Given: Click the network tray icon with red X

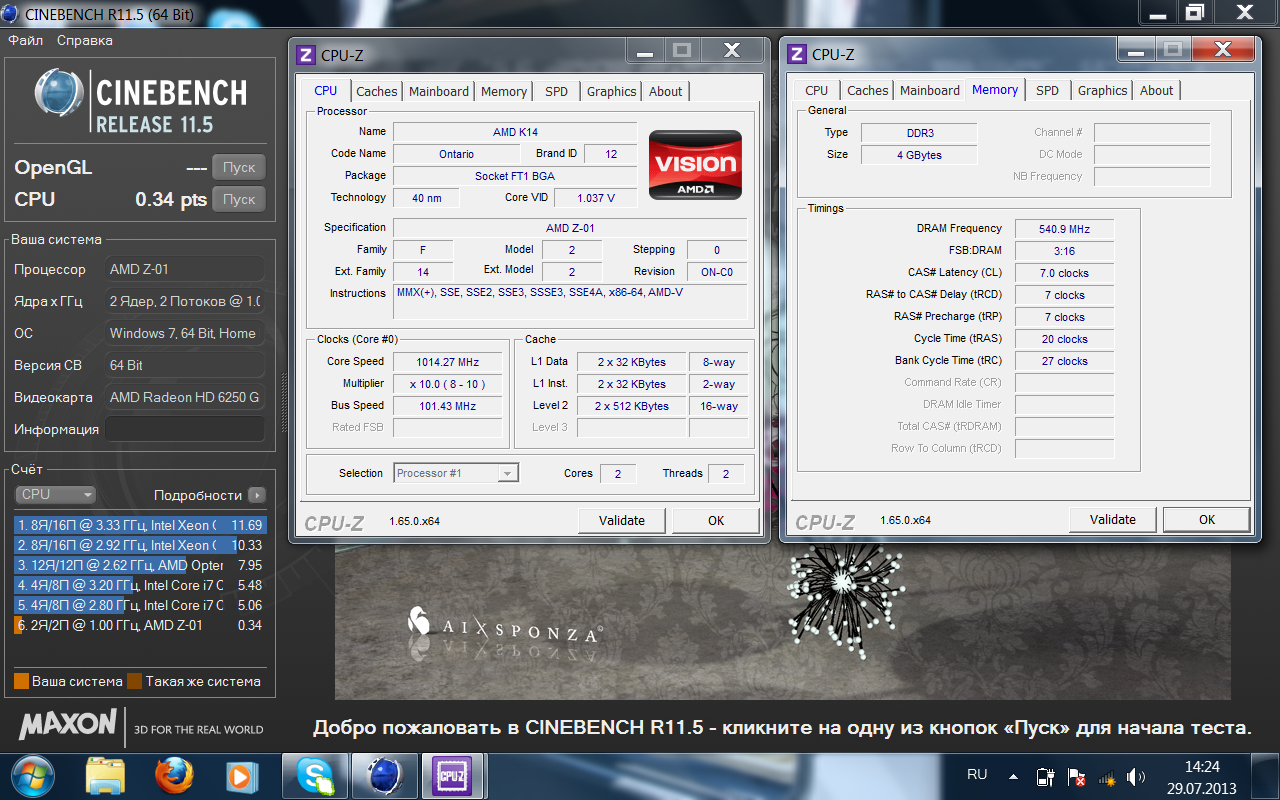Looking at the screenshot, I should point(1077,777).
